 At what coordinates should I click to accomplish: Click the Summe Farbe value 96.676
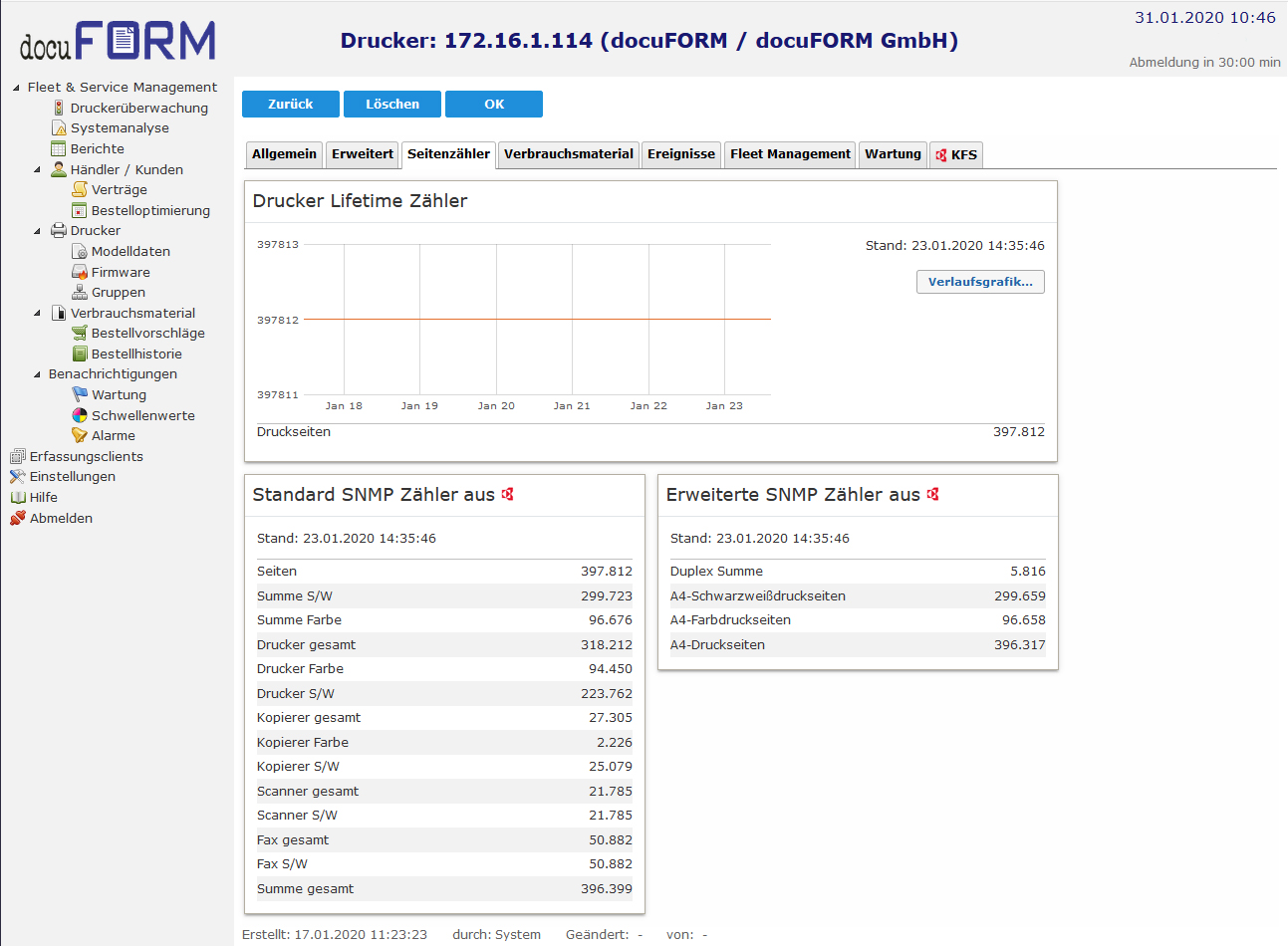pos(611,619)
